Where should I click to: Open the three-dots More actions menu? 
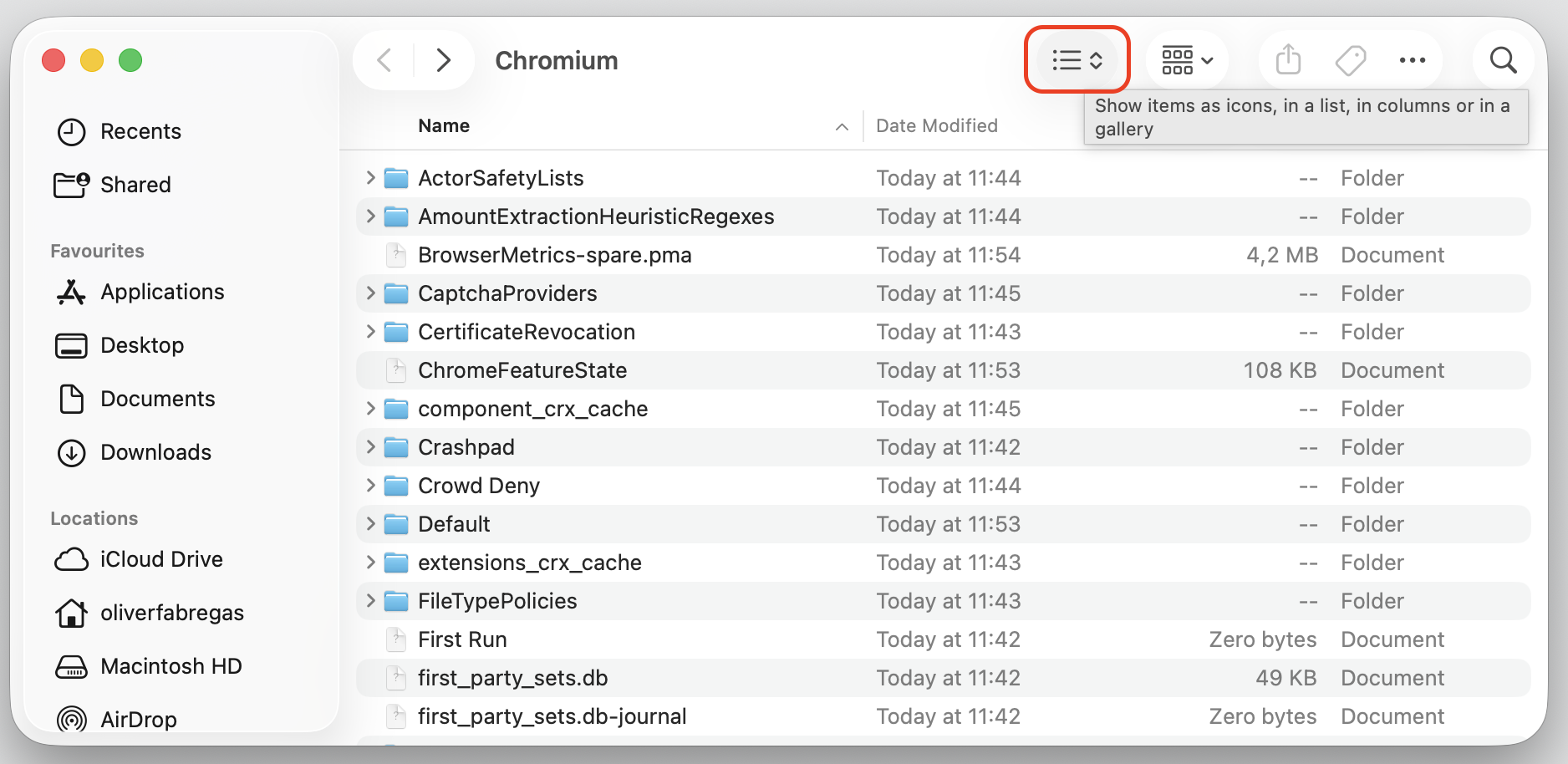click(1413, 60)
